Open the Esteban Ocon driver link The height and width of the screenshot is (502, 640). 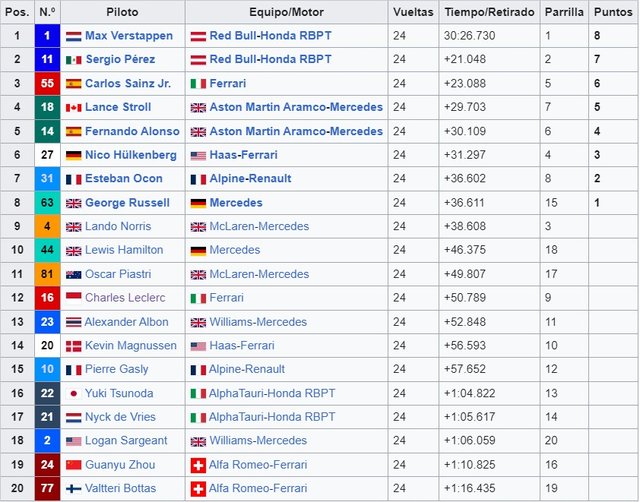click(124, 179)
